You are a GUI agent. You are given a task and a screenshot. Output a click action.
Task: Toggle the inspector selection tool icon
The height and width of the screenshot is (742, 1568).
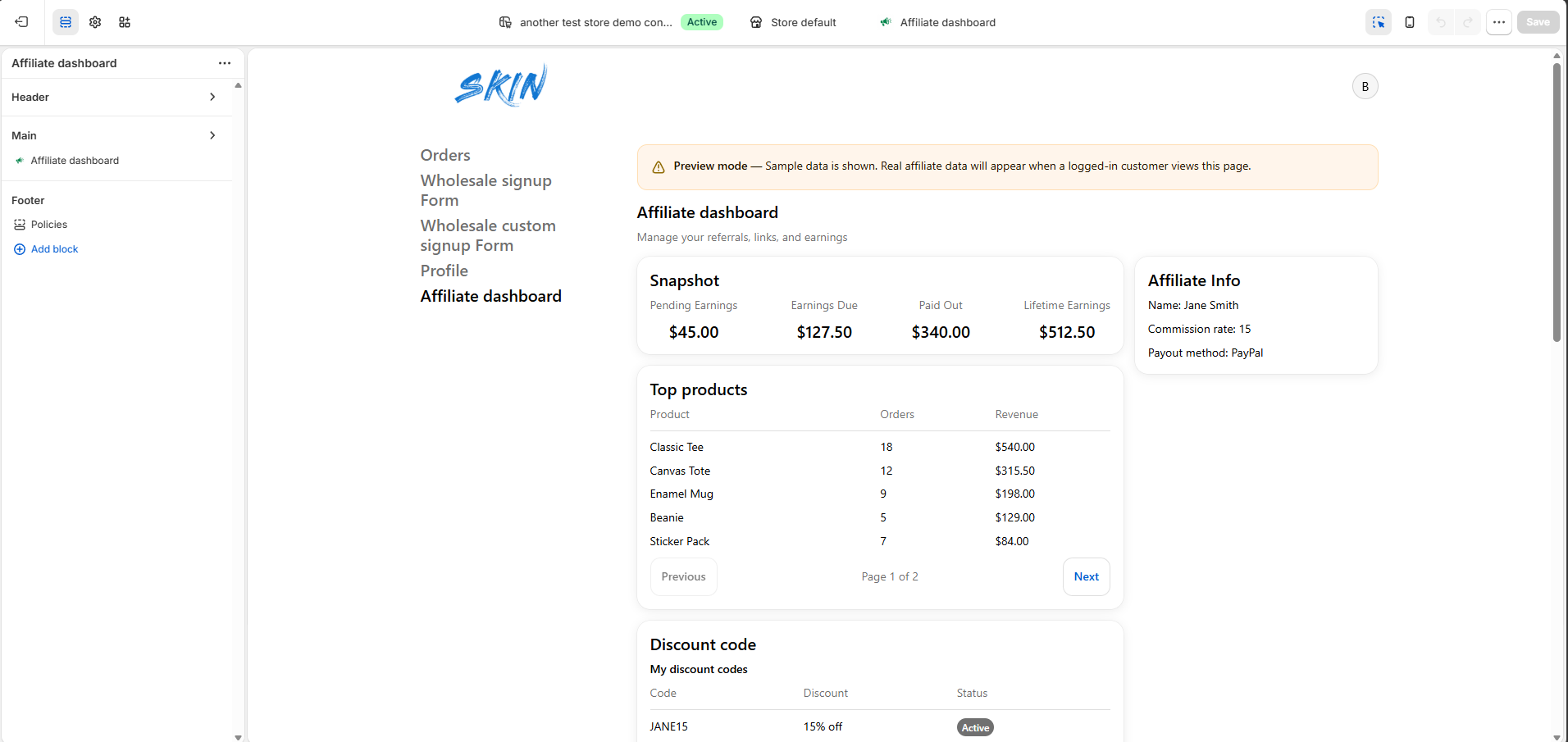tap(1379, 22)
